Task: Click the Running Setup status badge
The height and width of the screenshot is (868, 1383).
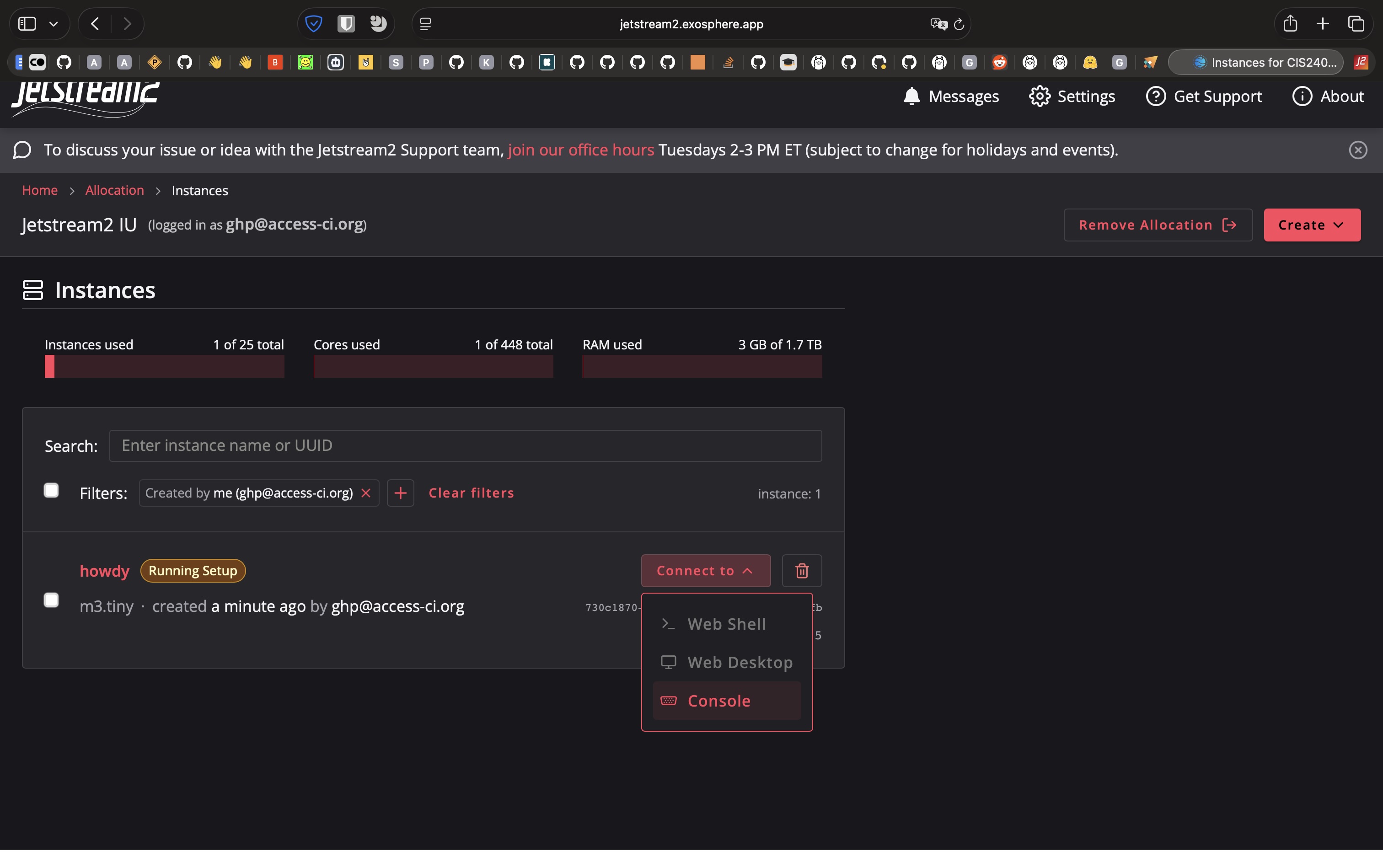Action: pyautogui.click(x=193, y=571)
